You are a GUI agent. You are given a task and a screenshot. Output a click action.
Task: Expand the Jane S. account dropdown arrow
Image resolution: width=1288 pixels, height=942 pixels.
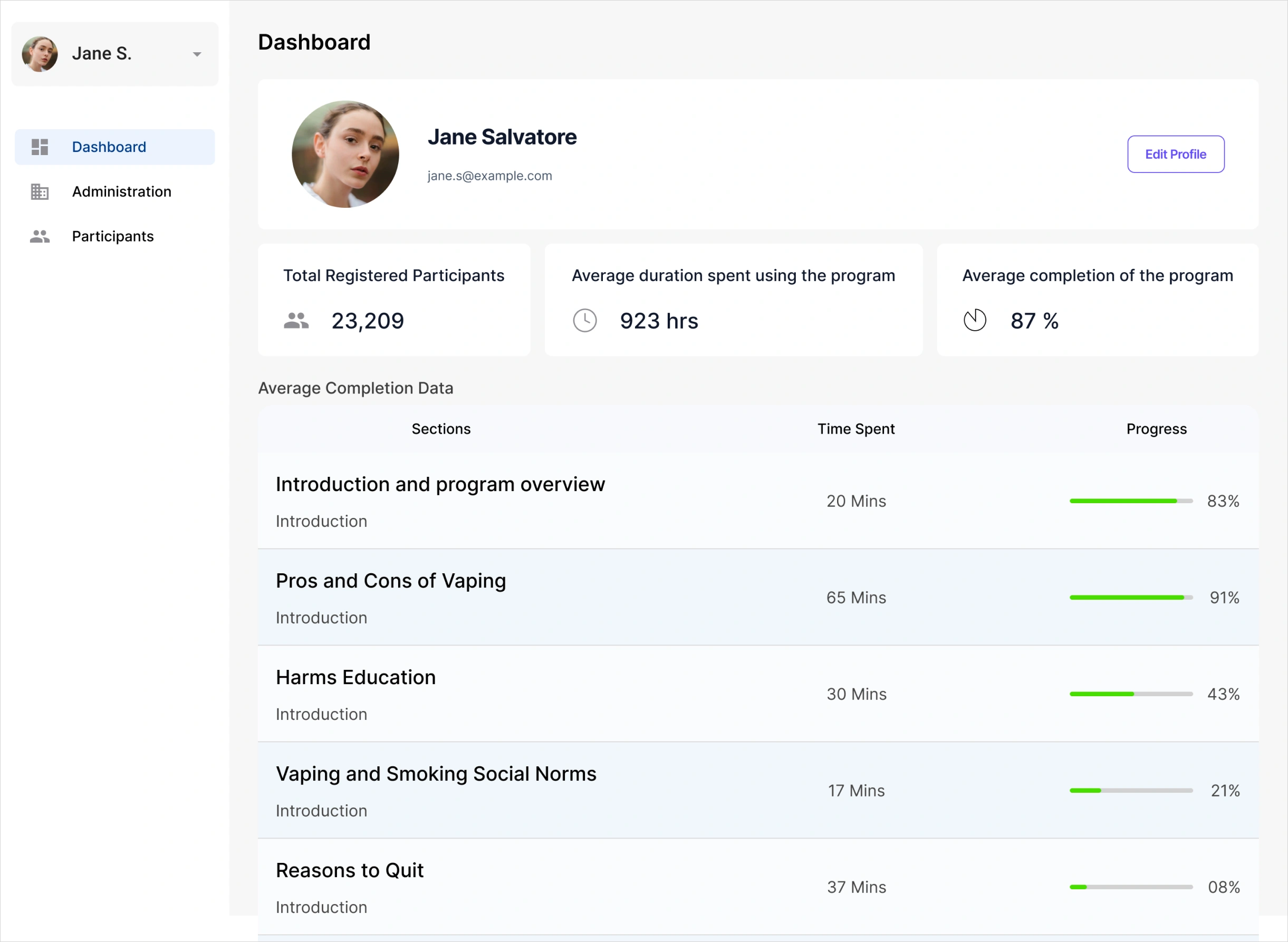point(197,54)
